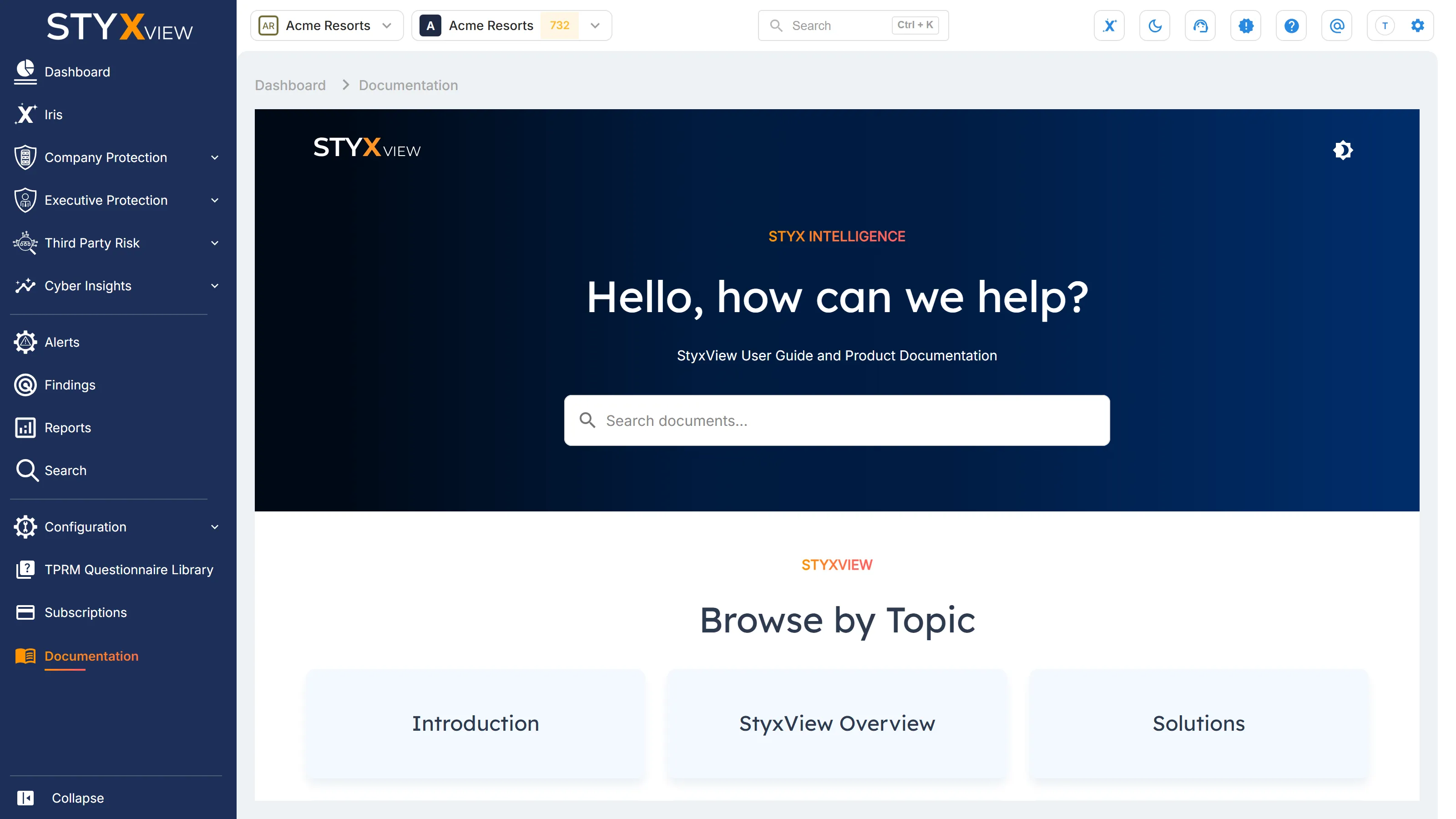This screenshot has width=1456, height=819.
Task: Select Documentation menu label
Action: pyautogui.click(x=91, y=656)
